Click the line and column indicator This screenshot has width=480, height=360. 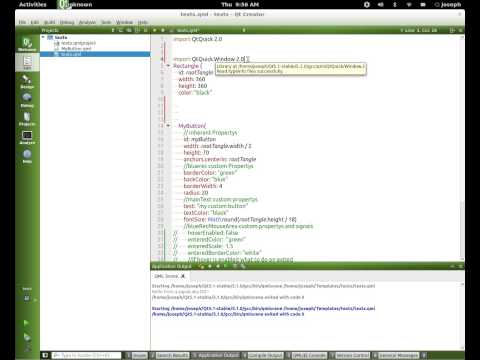click(419, 30)
